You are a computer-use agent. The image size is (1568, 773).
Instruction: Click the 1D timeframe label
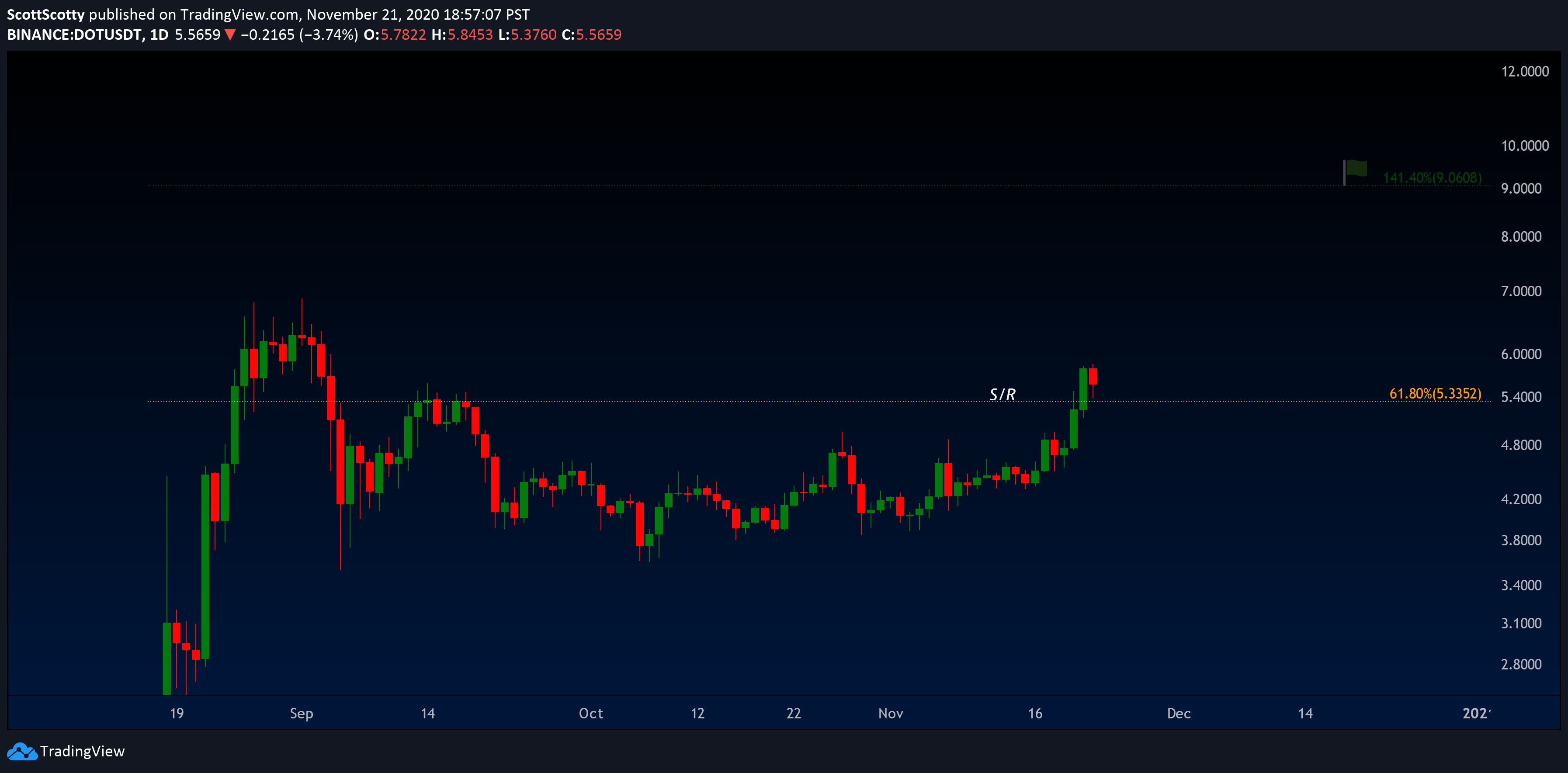tap(160, 35)
